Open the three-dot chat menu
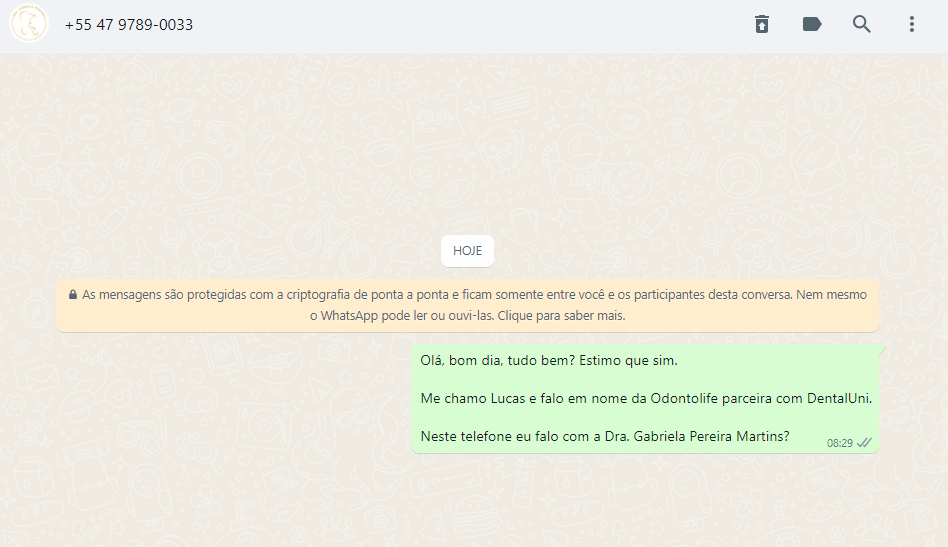Image resolution: width=948 pixels, height=547 pixels. [x=912, y=24]
